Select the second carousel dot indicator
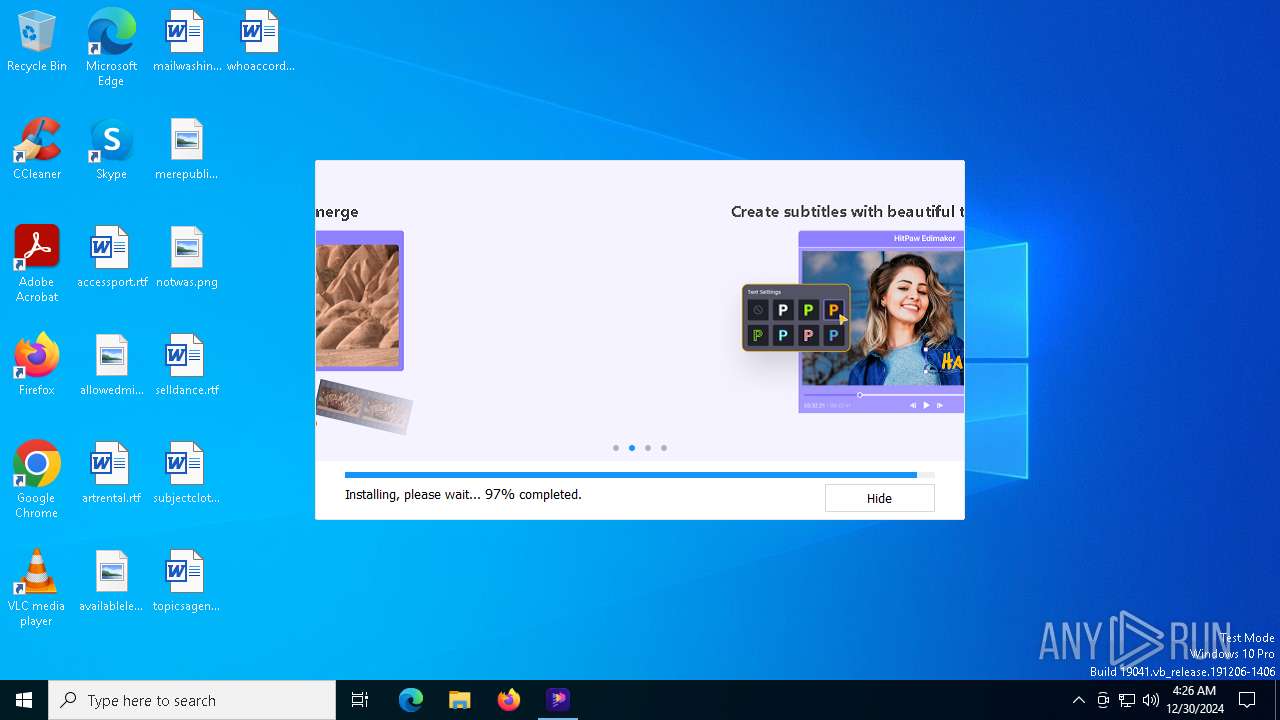The height and width of the screenshot is (720, 1280). 632,448
